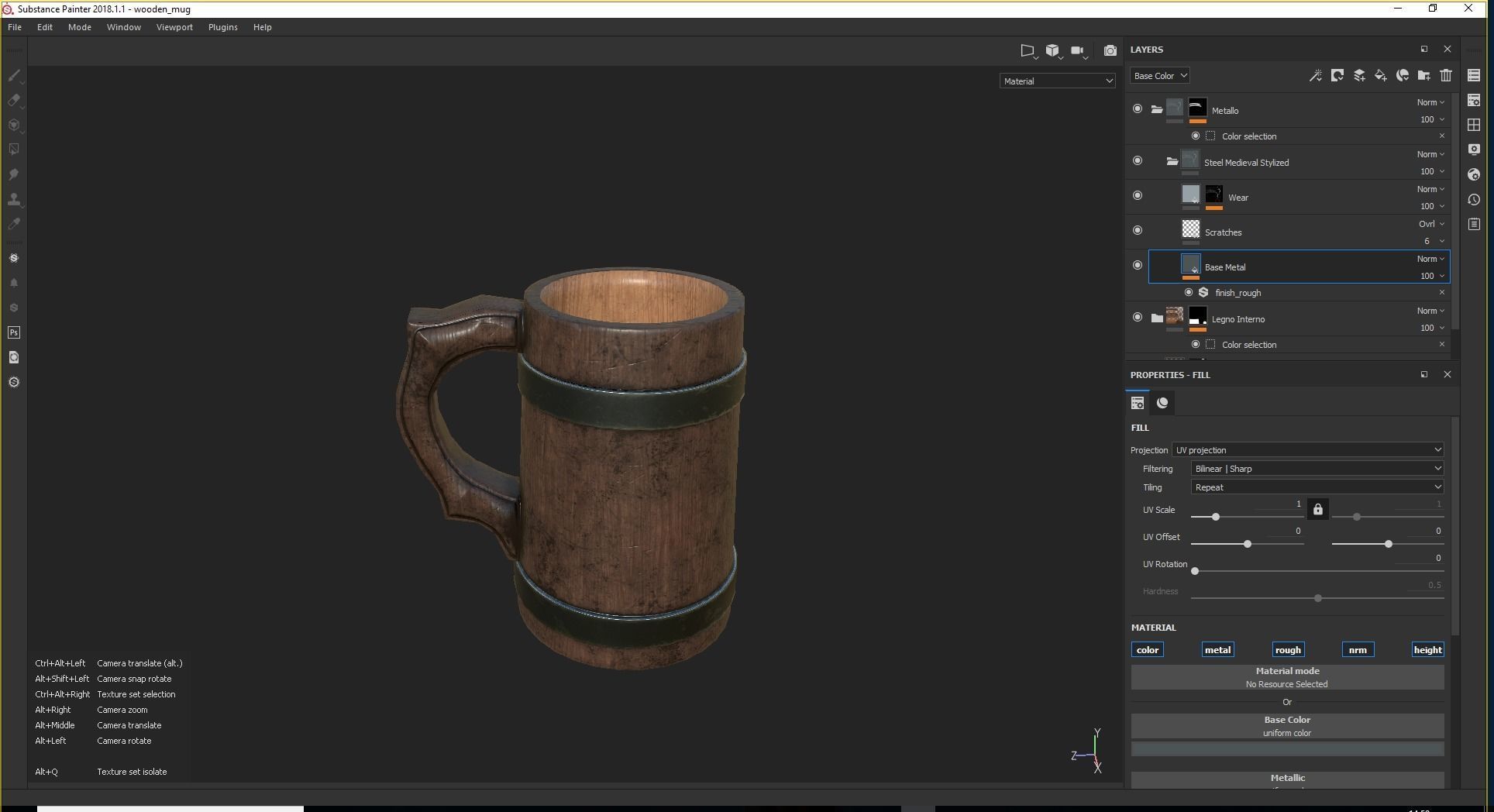Viewport: 1494px width, 812px height.
Task: Open the Window menu
Action: pos(124,27)
